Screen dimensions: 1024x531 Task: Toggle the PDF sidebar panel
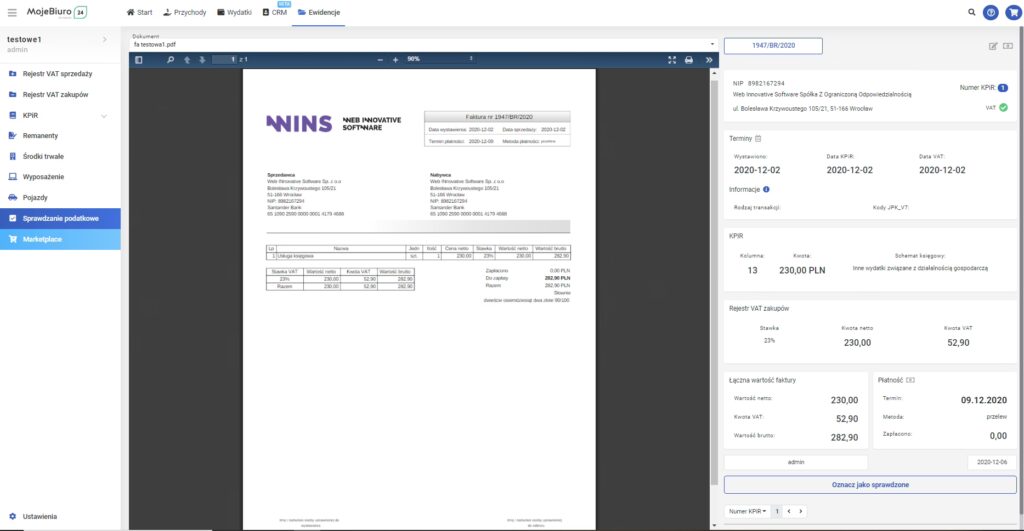click(139, 60)
